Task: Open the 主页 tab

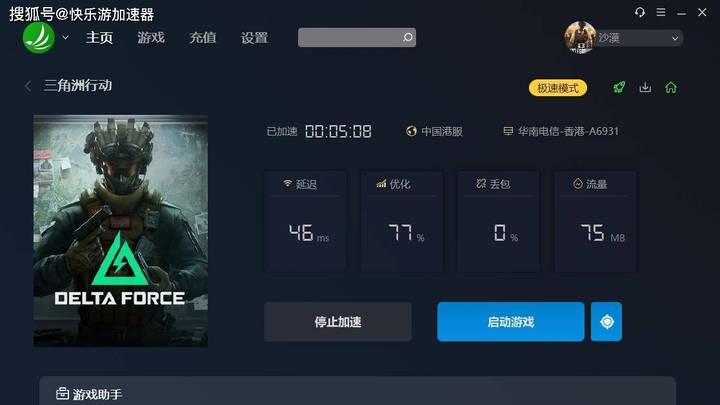Action: click(99, 38)
